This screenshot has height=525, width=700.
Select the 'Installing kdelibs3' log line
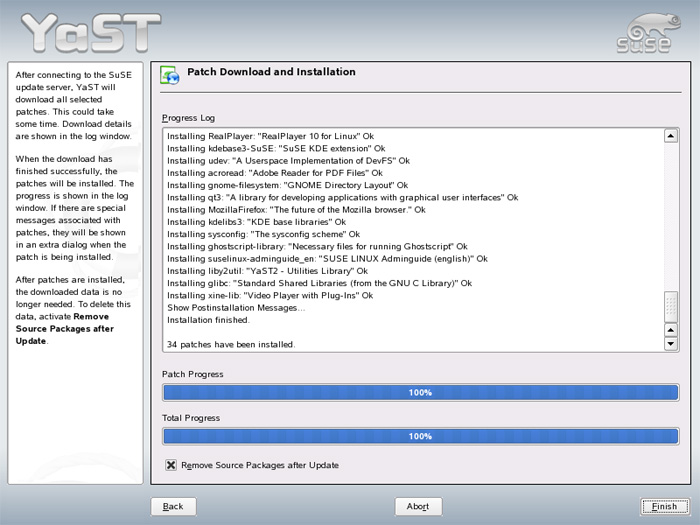(256, 222)
